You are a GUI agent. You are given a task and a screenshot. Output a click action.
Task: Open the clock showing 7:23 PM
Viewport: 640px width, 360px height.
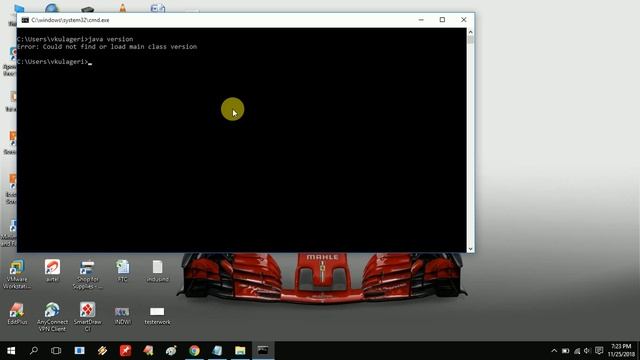point(621,351)
